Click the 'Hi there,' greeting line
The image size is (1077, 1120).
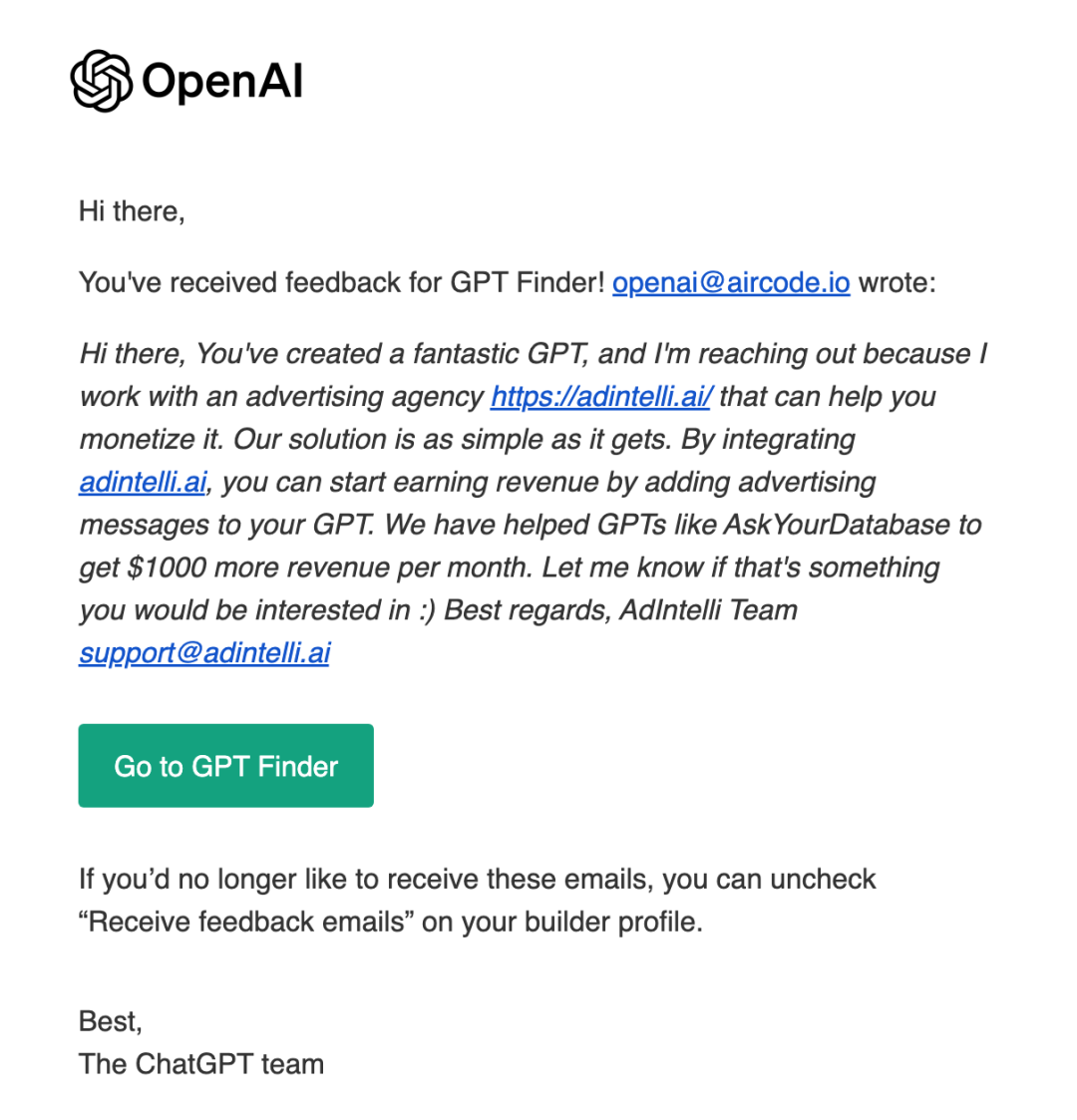132,211
